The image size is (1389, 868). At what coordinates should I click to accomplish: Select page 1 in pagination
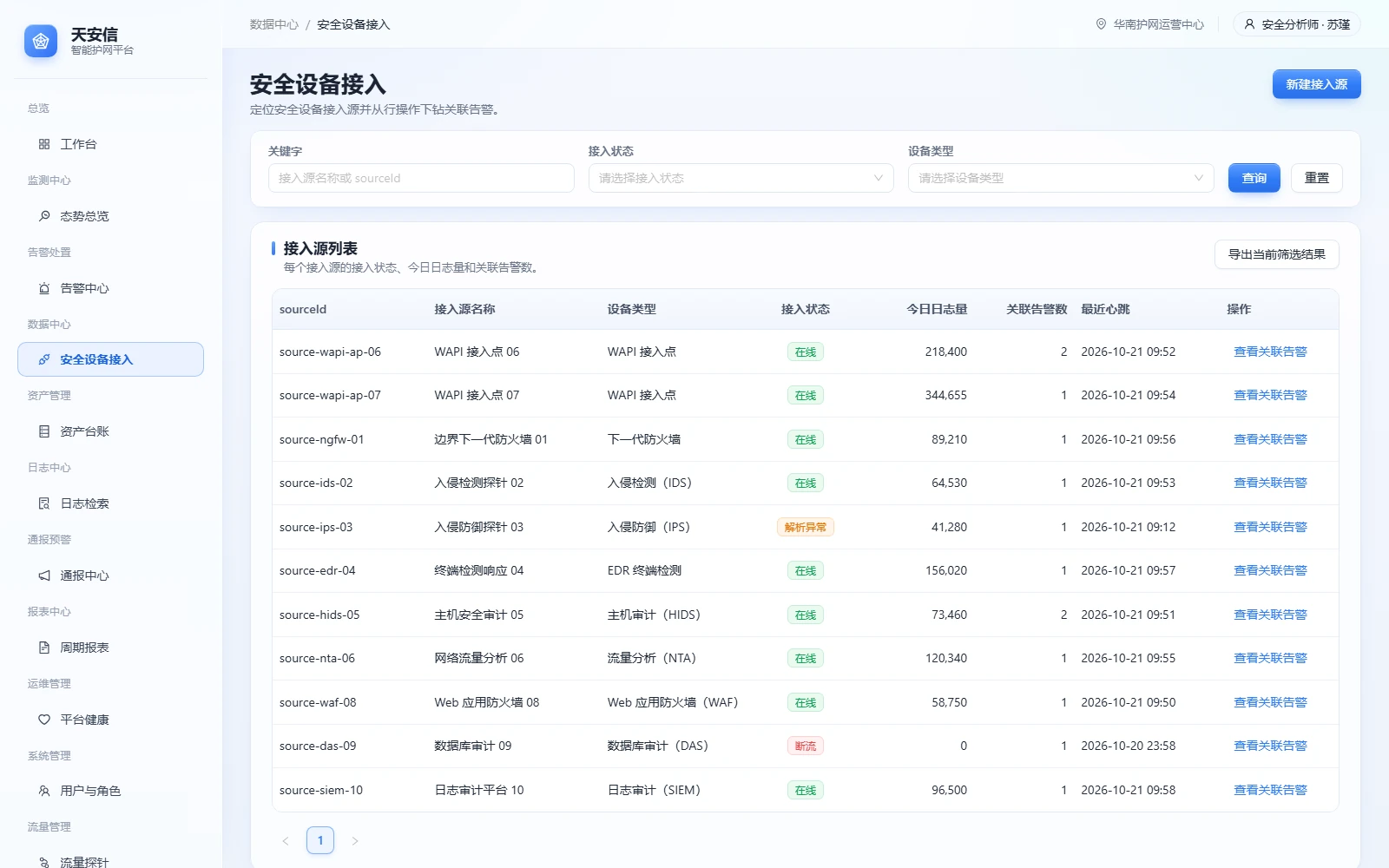(320, 840)
